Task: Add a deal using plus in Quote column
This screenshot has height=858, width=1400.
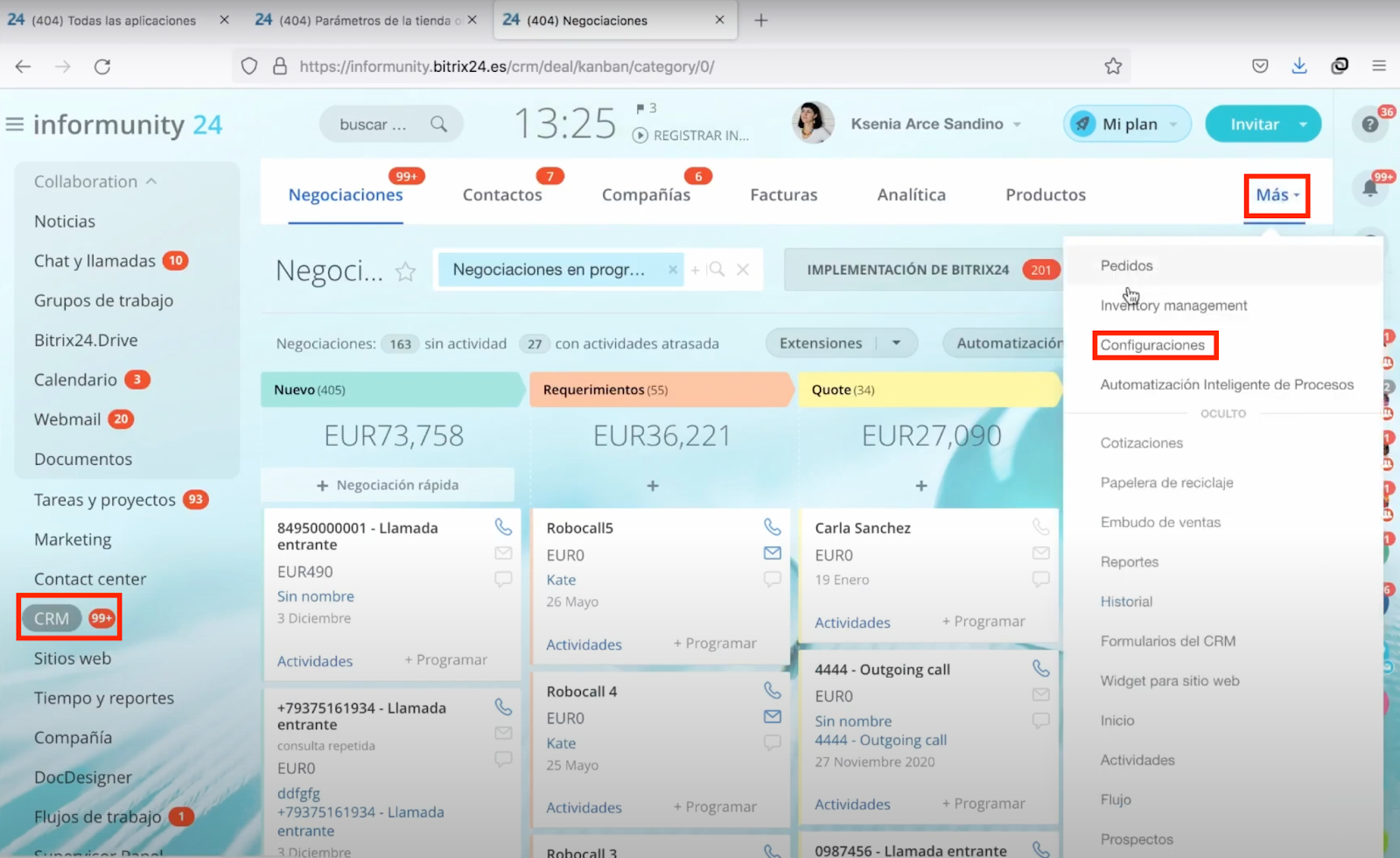Action: tap(921, 485)
